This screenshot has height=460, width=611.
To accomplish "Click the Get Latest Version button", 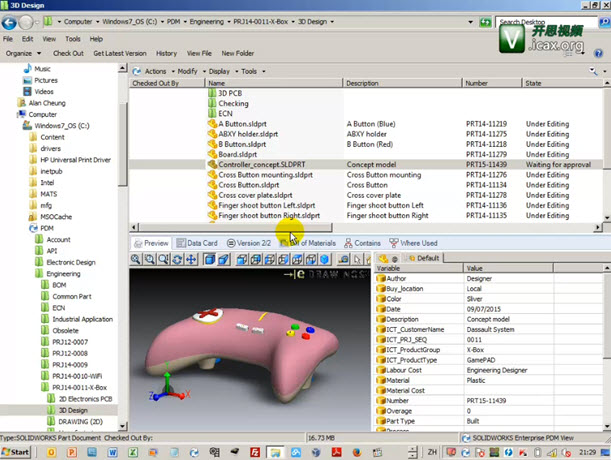I will coord(120,53).
